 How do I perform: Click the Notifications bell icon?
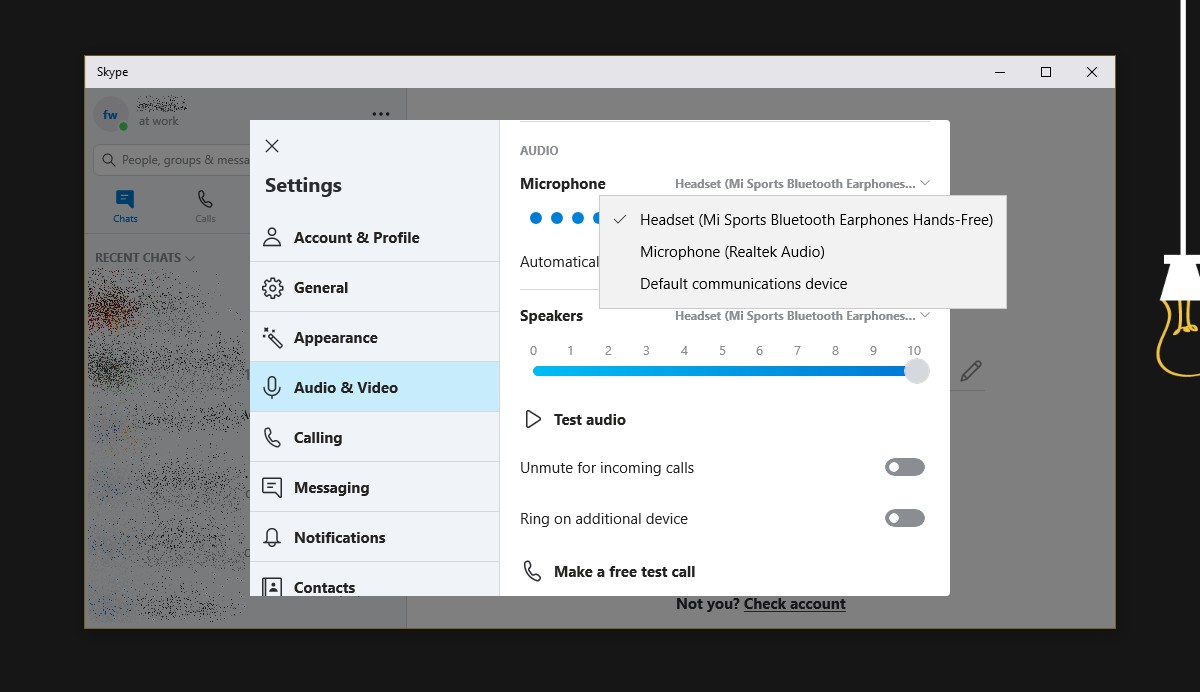[x=271, y=537]
